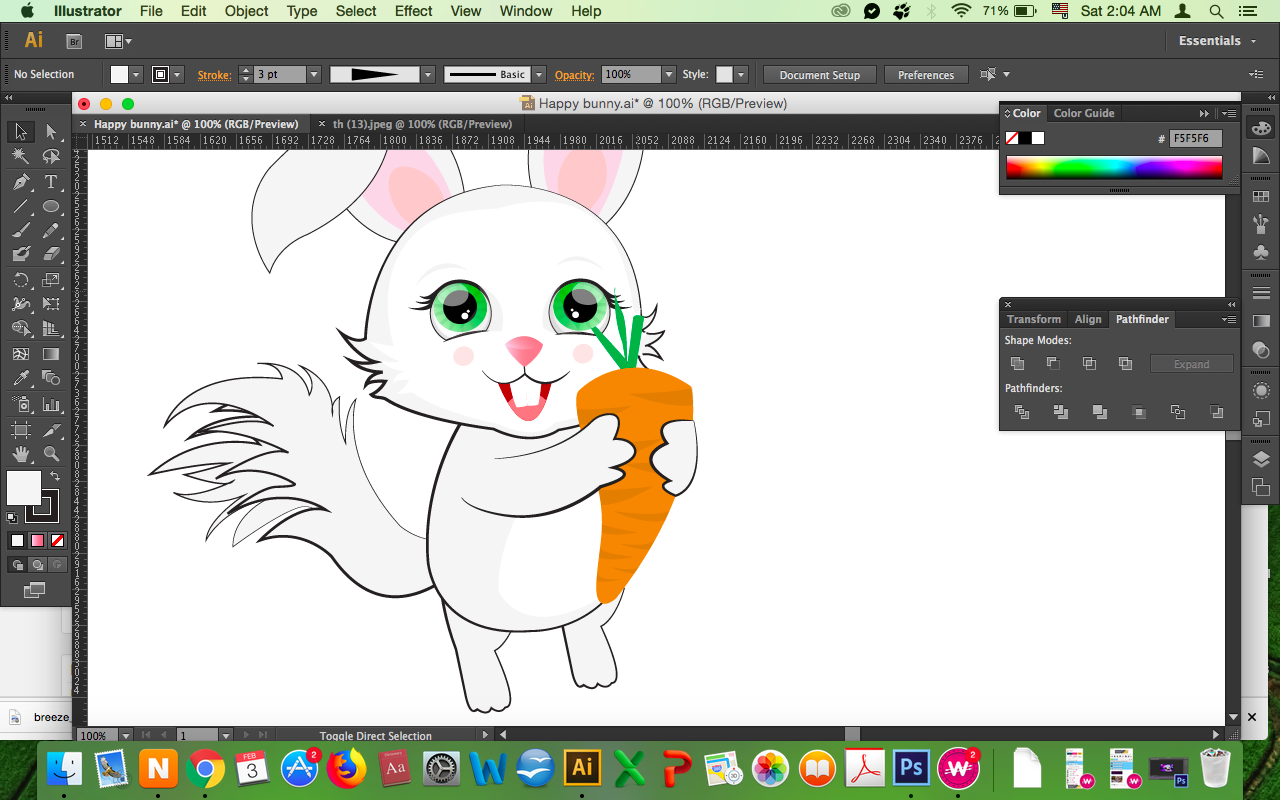Open the fill color dropdown arrow

[136, 75]
